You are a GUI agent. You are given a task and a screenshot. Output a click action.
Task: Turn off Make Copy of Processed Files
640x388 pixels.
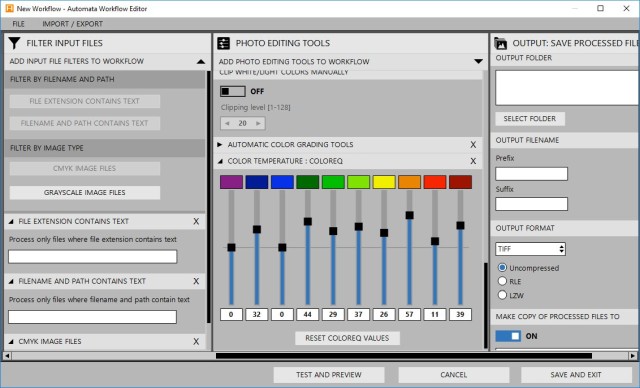(x=508, y=336)
